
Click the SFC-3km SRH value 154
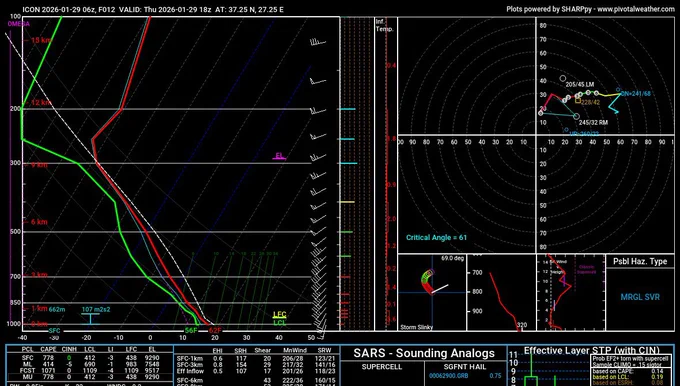[x=241, y=365]
